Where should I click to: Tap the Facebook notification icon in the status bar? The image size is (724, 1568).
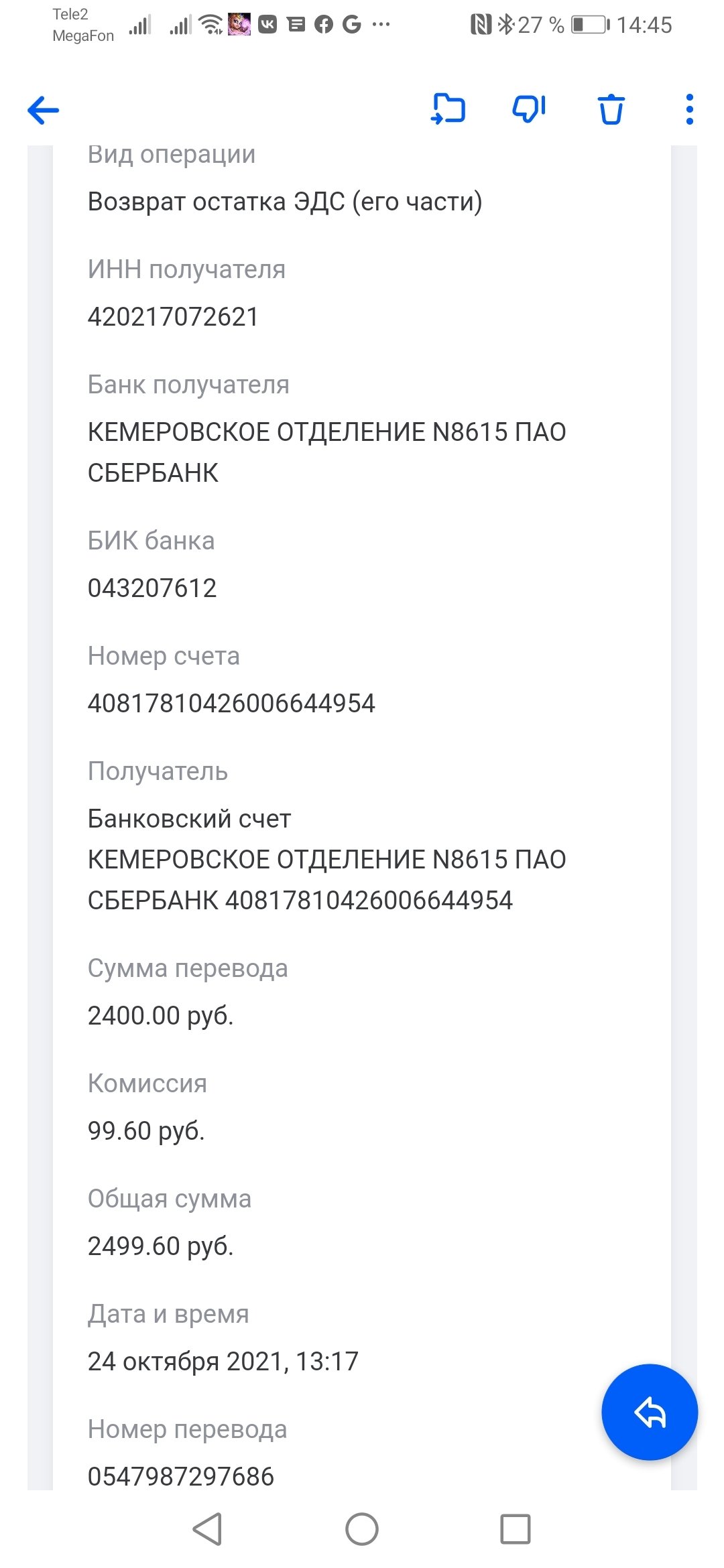[x=324, y=25]
